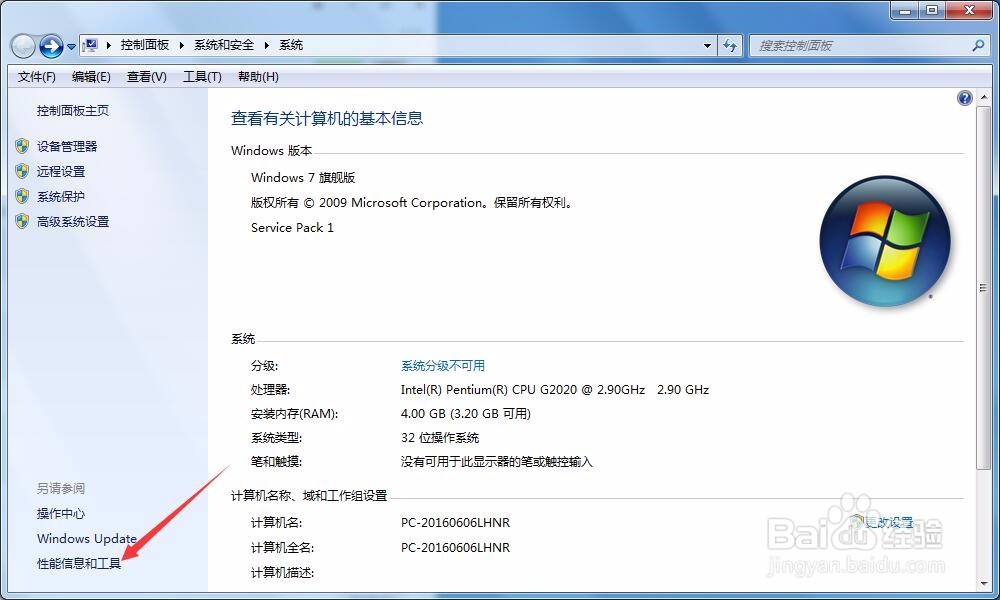The width and height of the screenshot is (1000, 600).
Task: Open the 工具(T) menu
Action: click(x=202, y=77)
